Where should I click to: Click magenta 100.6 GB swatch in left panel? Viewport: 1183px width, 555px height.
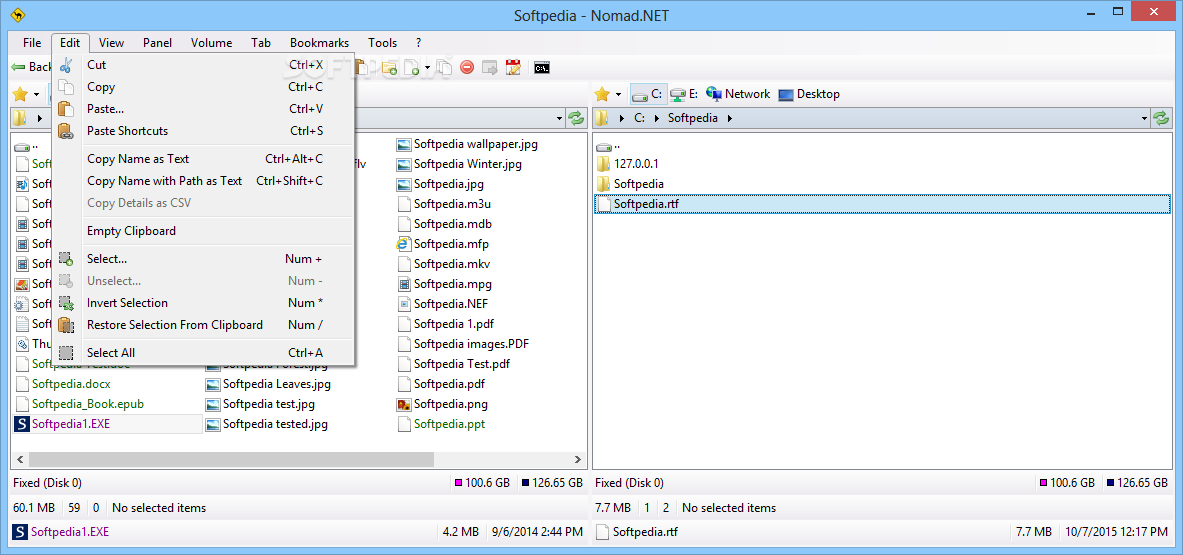pyautogui.click(x=459, y=483)
